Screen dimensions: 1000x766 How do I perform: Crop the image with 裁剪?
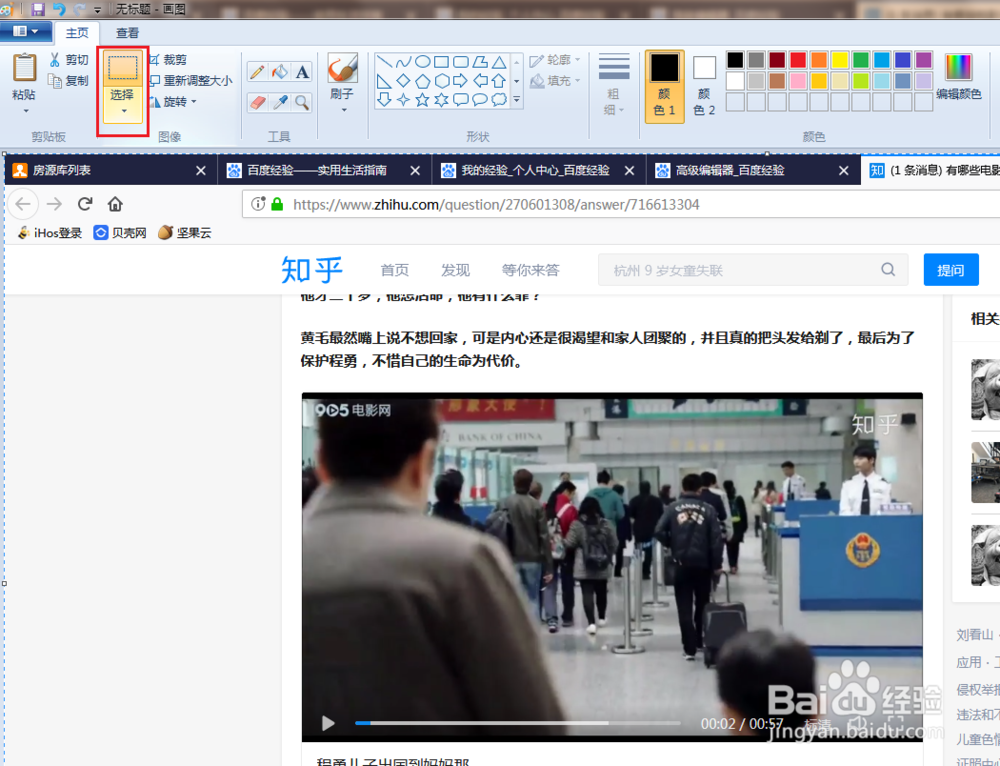(x=168, y=59)
